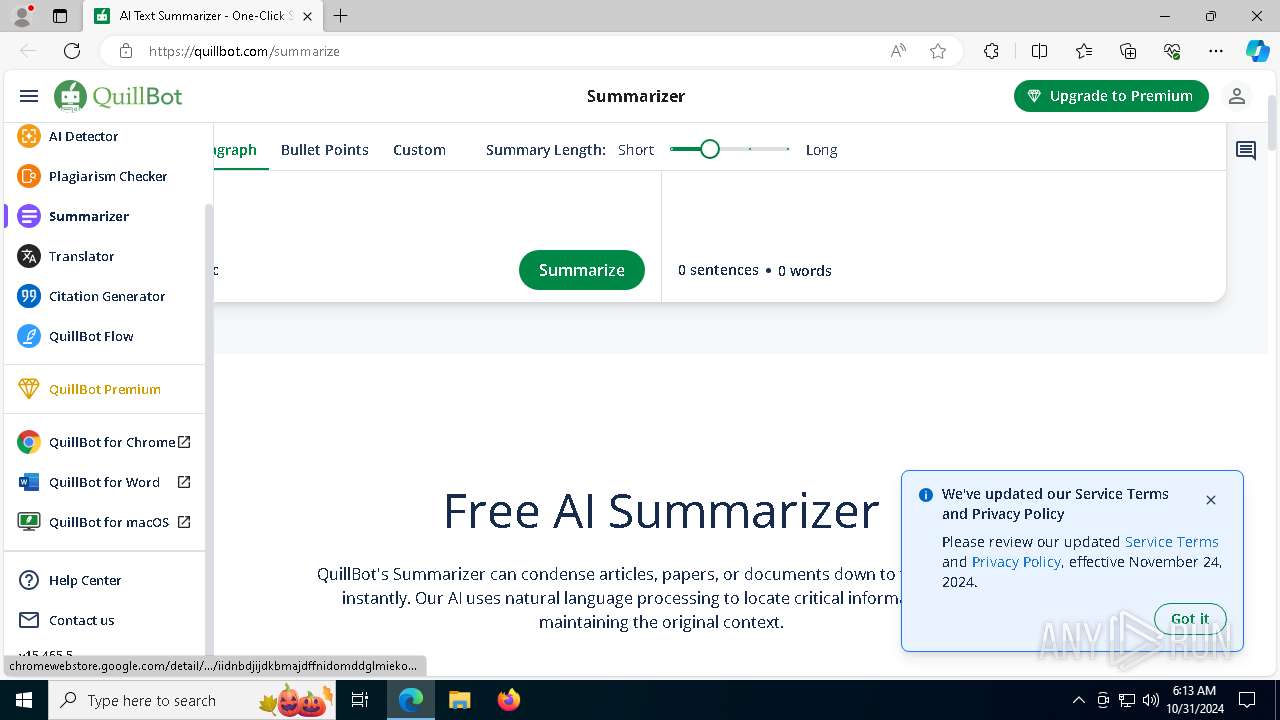This screenshot has width=1280, height=720.
Task: Click the '0 sentences' counter text
Action: (718, 270)
